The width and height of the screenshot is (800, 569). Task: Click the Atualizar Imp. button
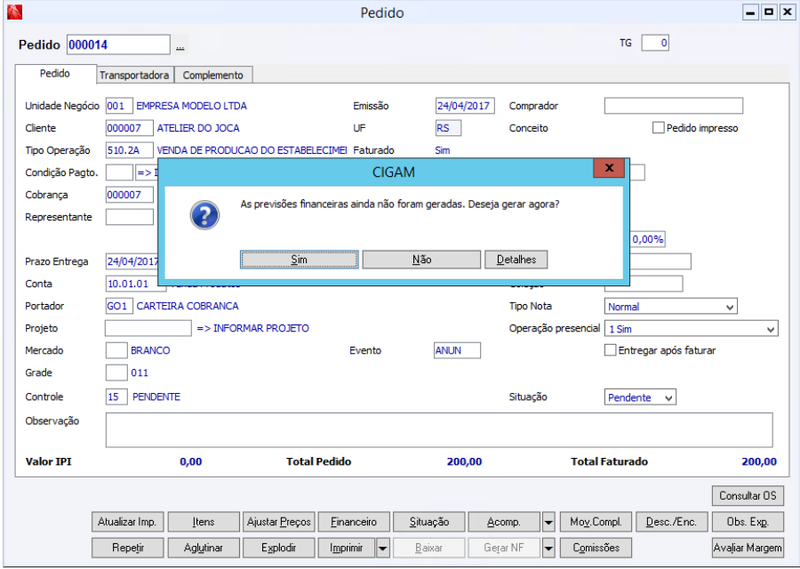tap(128, 522)
